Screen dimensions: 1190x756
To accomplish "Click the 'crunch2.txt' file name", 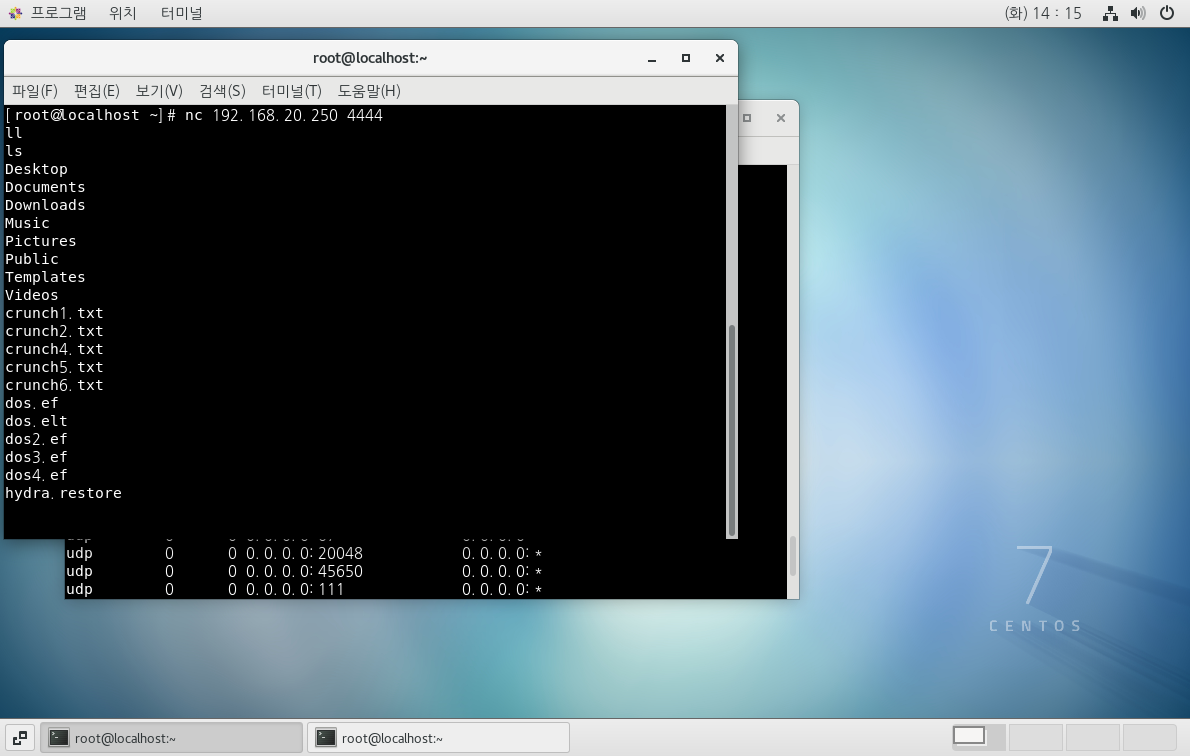I will point(55,332).
